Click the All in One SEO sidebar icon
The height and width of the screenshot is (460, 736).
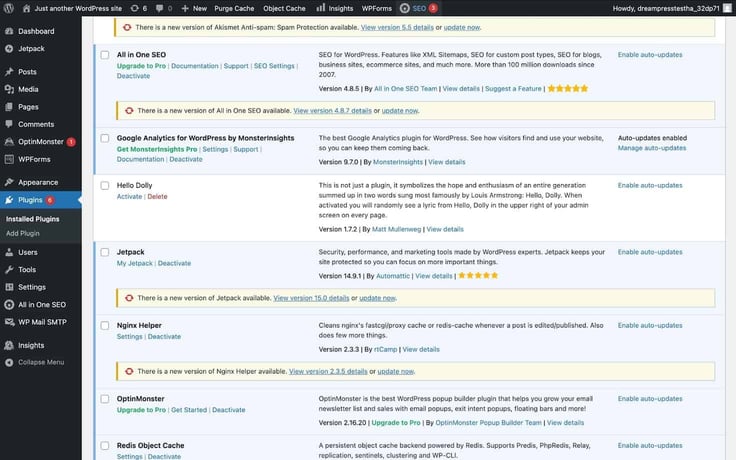(9, 305)
